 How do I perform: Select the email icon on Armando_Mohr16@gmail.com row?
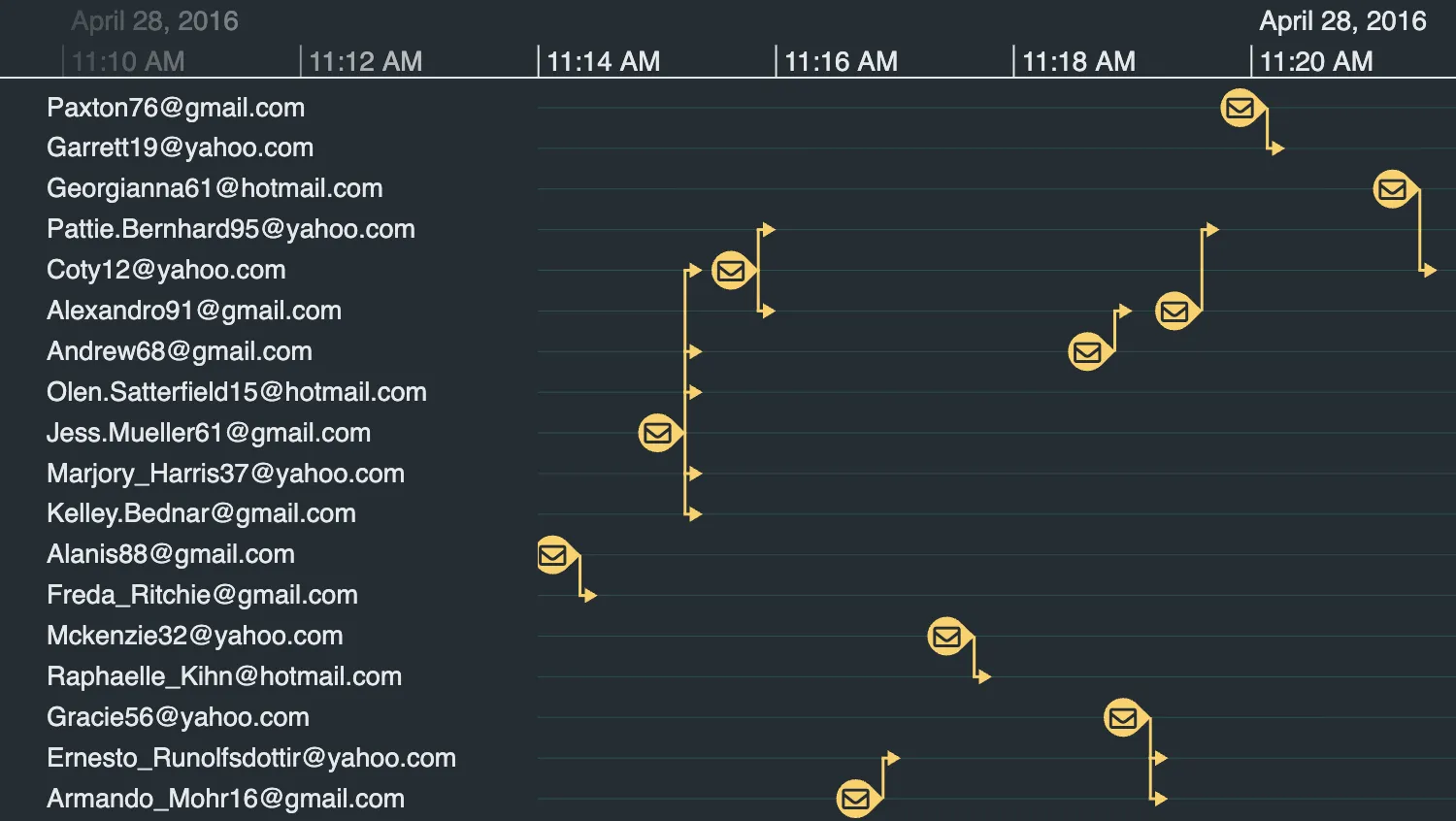(x=855, y=799)
